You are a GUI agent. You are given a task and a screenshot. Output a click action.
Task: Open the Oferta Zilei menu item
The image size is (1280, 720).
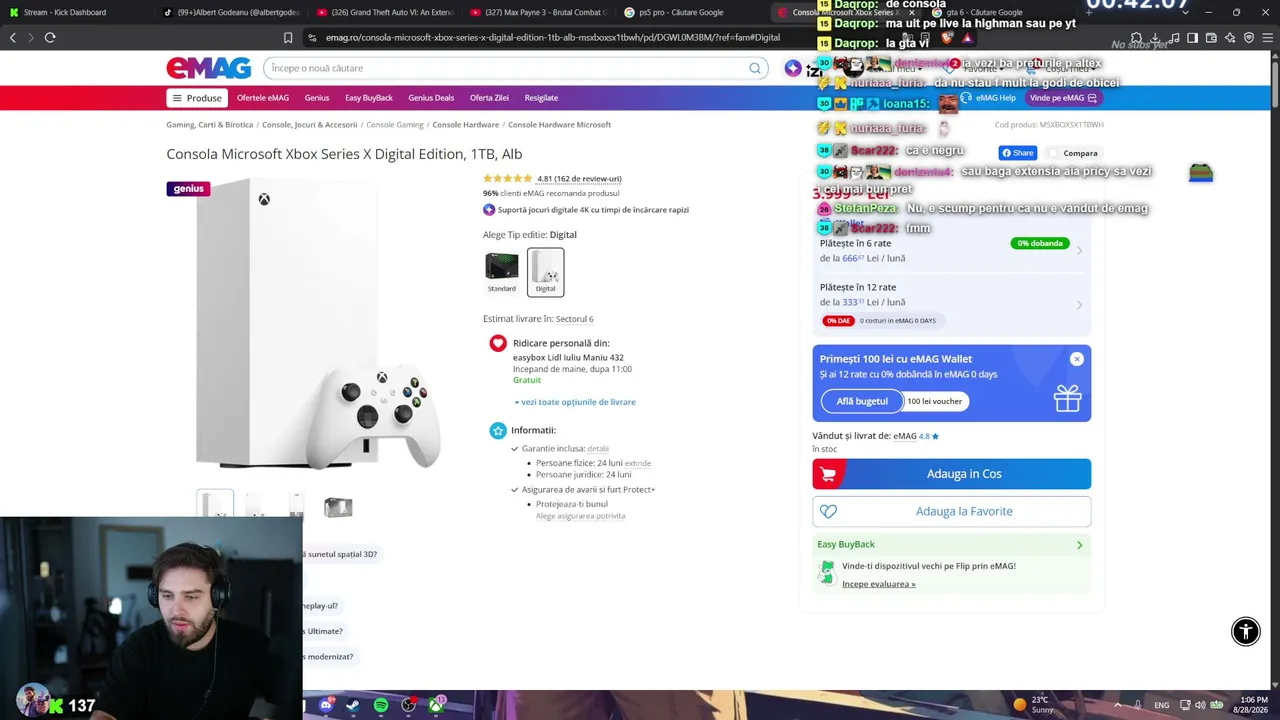coord(489,98)
